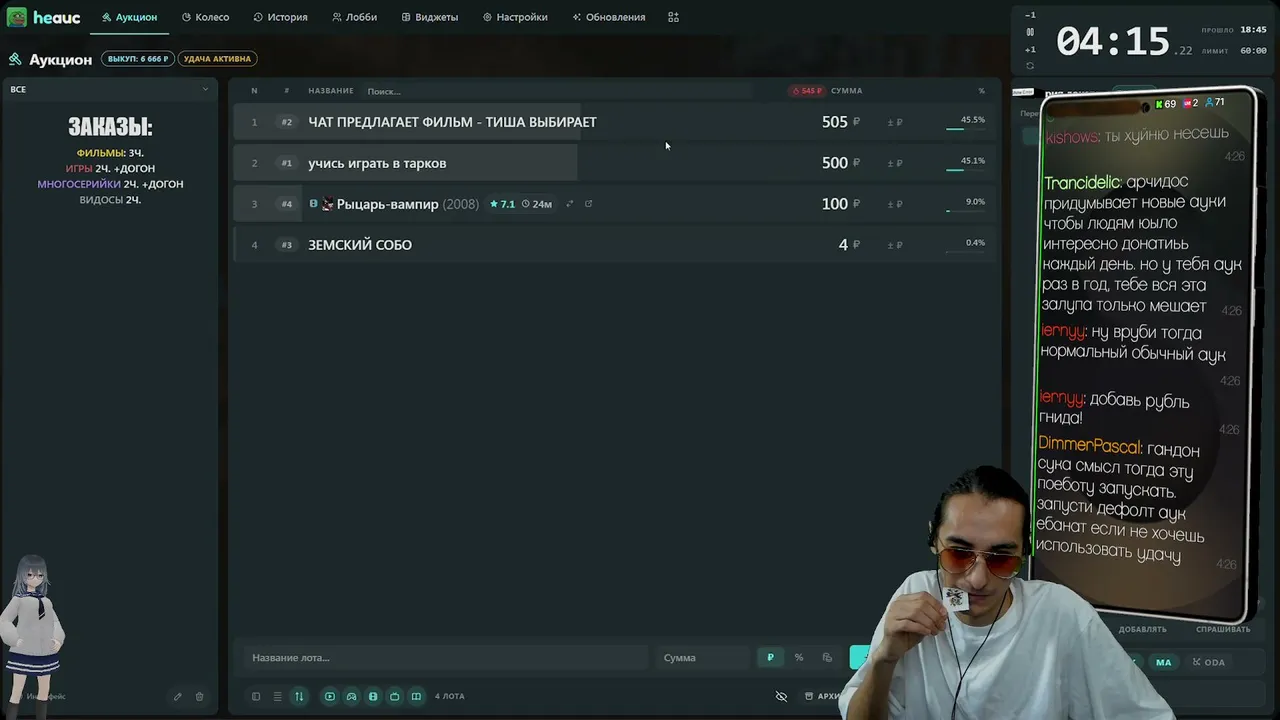The image size is (1280, 720).
Task: Toggle the film strip category filter
Action: [373, 696]
